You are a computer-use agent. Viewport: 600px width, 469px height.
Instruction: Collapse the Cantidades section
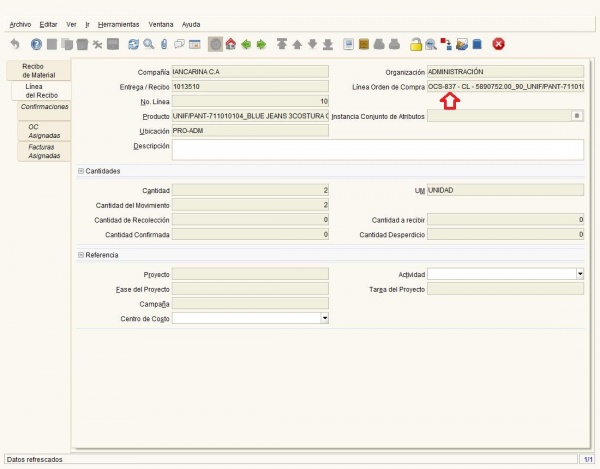click(81, 171)
